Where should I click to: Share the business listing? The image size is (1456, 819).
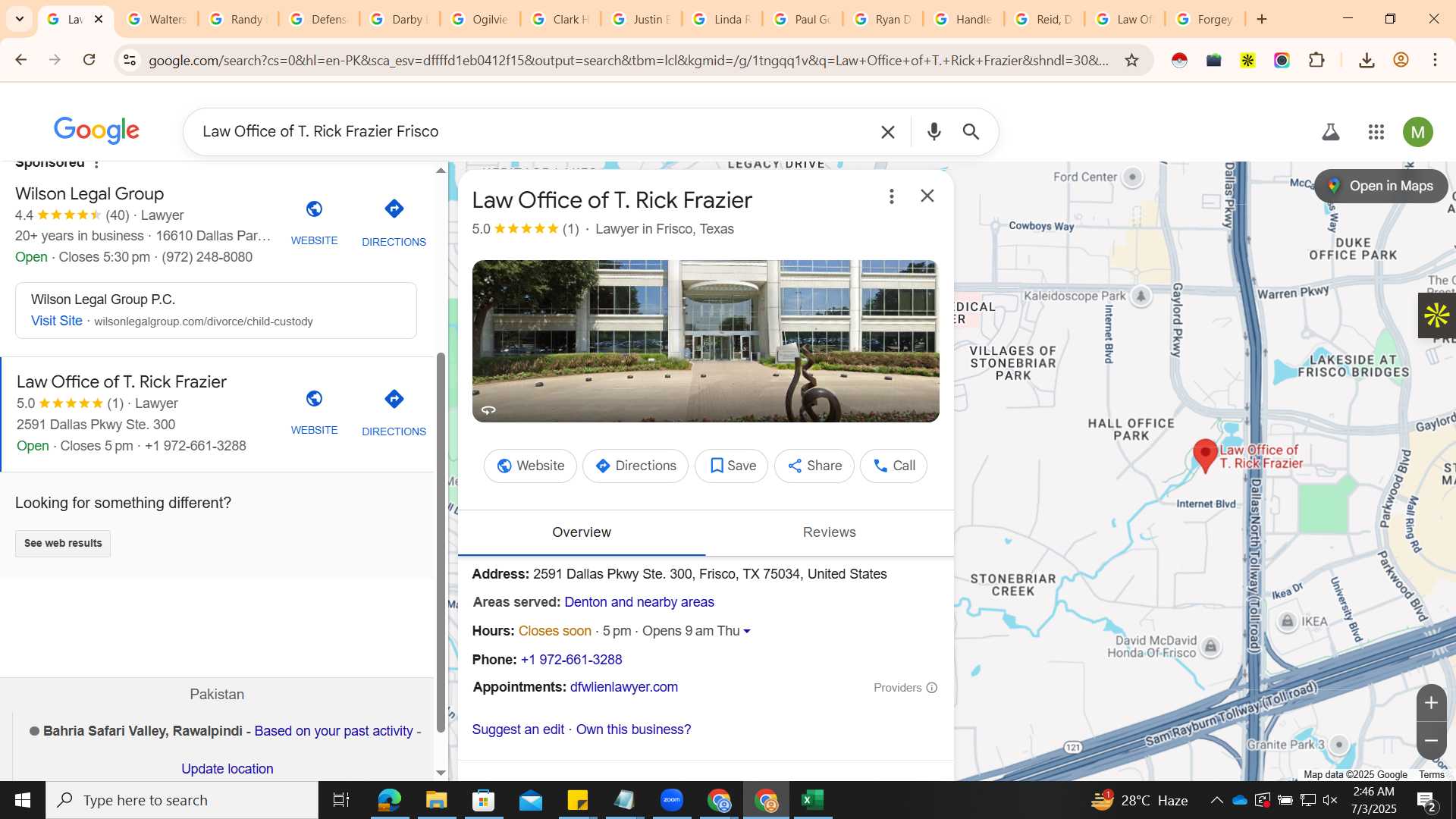pos(814,466)
